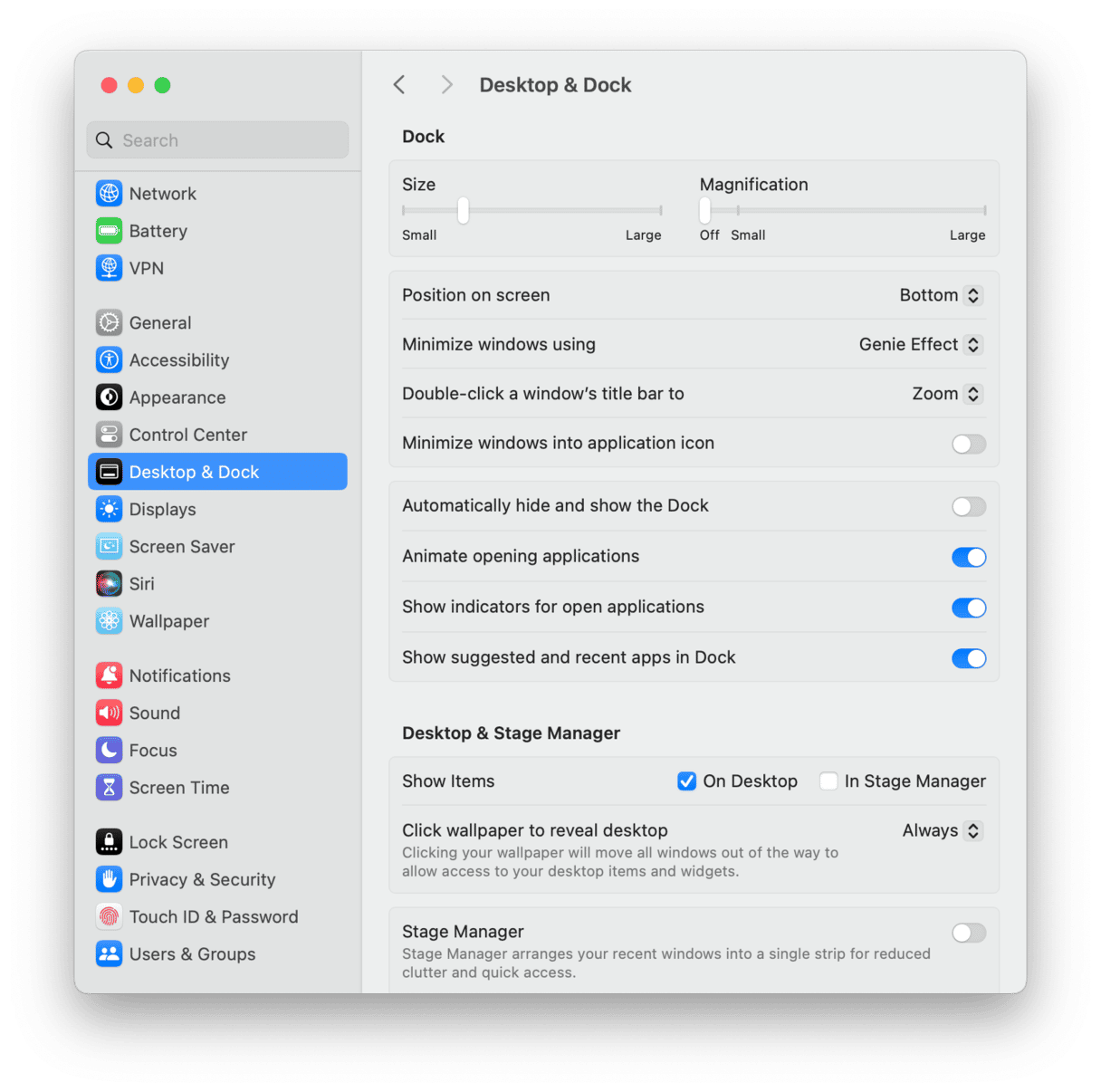Viewport: 1101px width, 1092px height.
Task: Click the green zoom window button
Action: coord(162,85)
